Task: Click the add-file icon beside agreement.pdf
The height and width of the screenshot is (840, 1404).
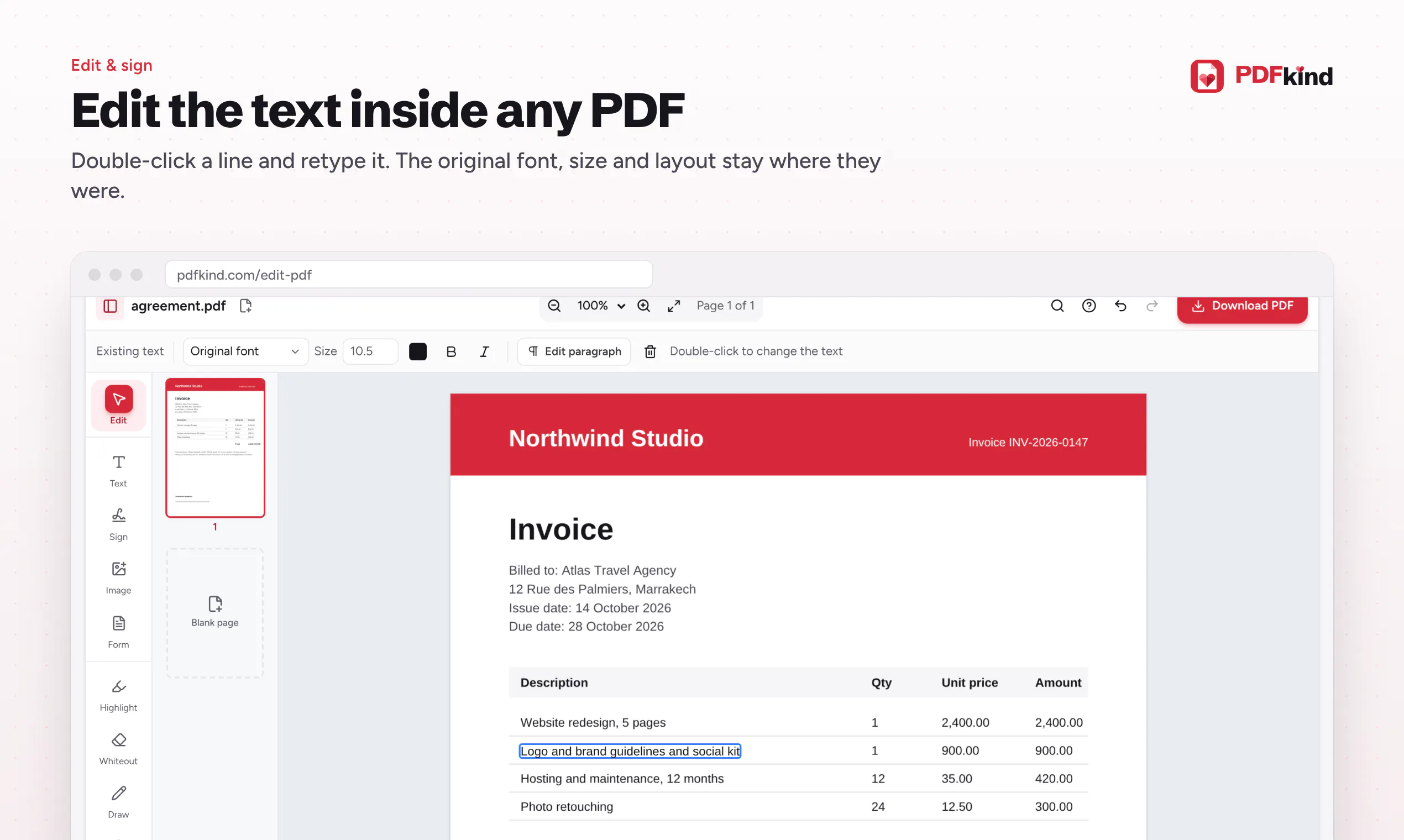Action: 245,306
